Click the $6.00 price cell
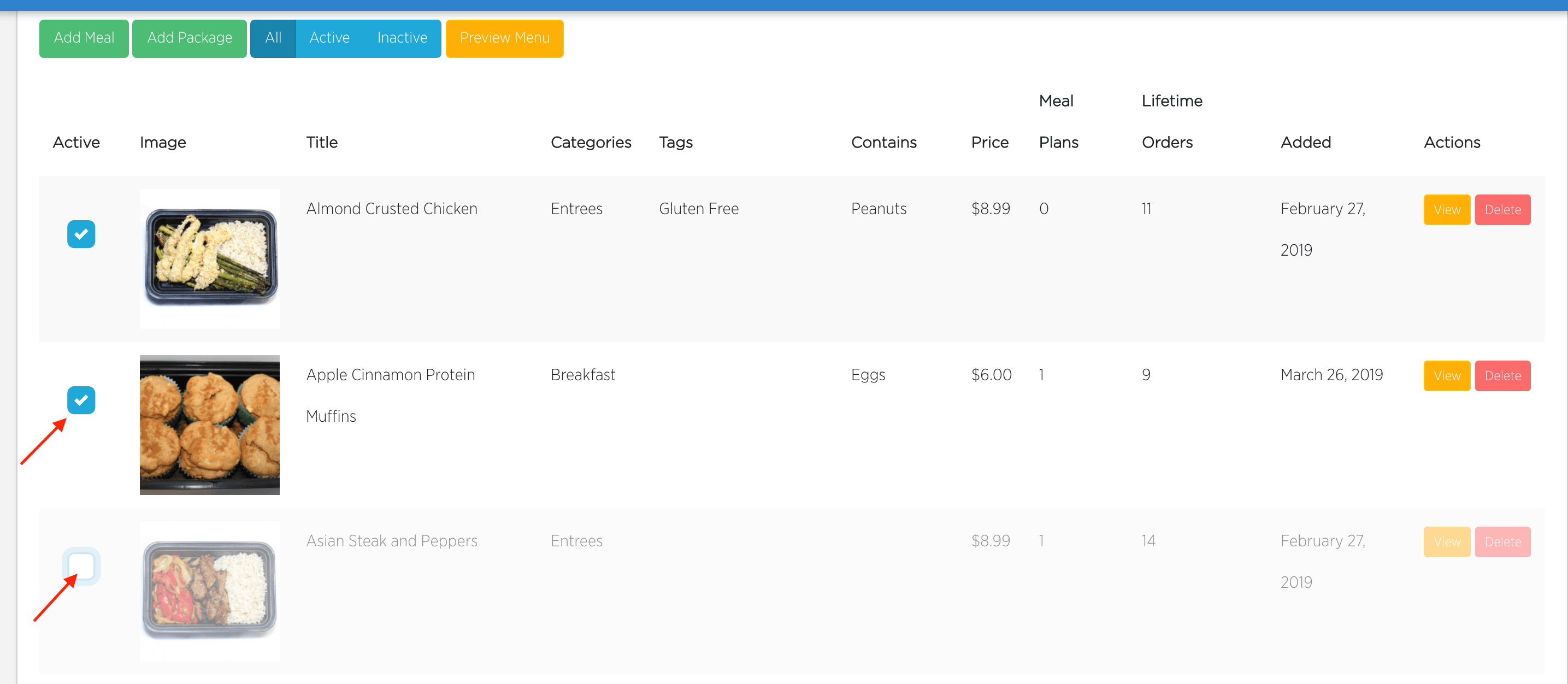The width and height of the screenshot is (1568, 684). coord(991,375)
